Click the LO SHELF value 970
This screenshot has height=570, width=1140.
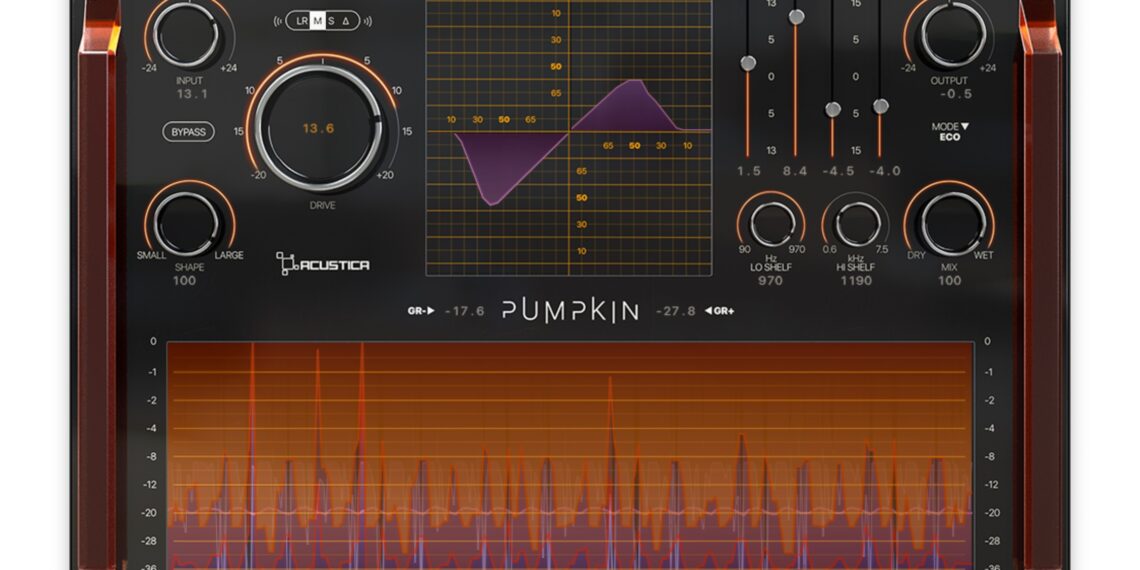click(x=771, y=281)
